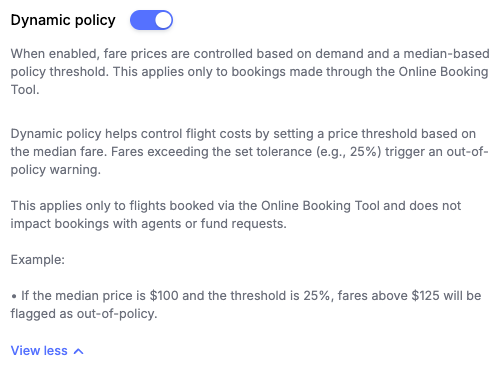Click the '$100' amount in the example
This screenshot has height=370, width=497.
[164, 296]
